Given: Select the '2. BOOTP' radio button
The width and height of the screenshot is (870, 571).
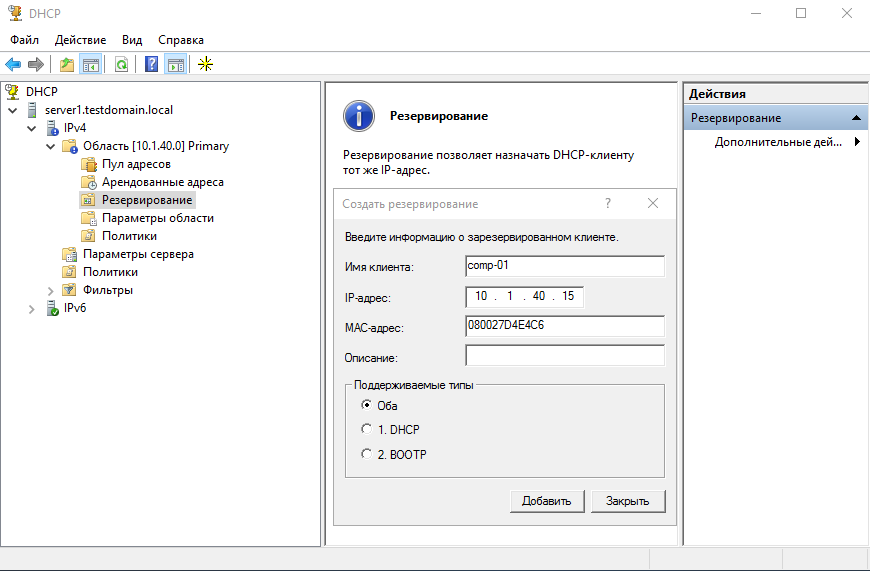Looking at the screenshot, I should pyautogui.click(x=367, y=454).
